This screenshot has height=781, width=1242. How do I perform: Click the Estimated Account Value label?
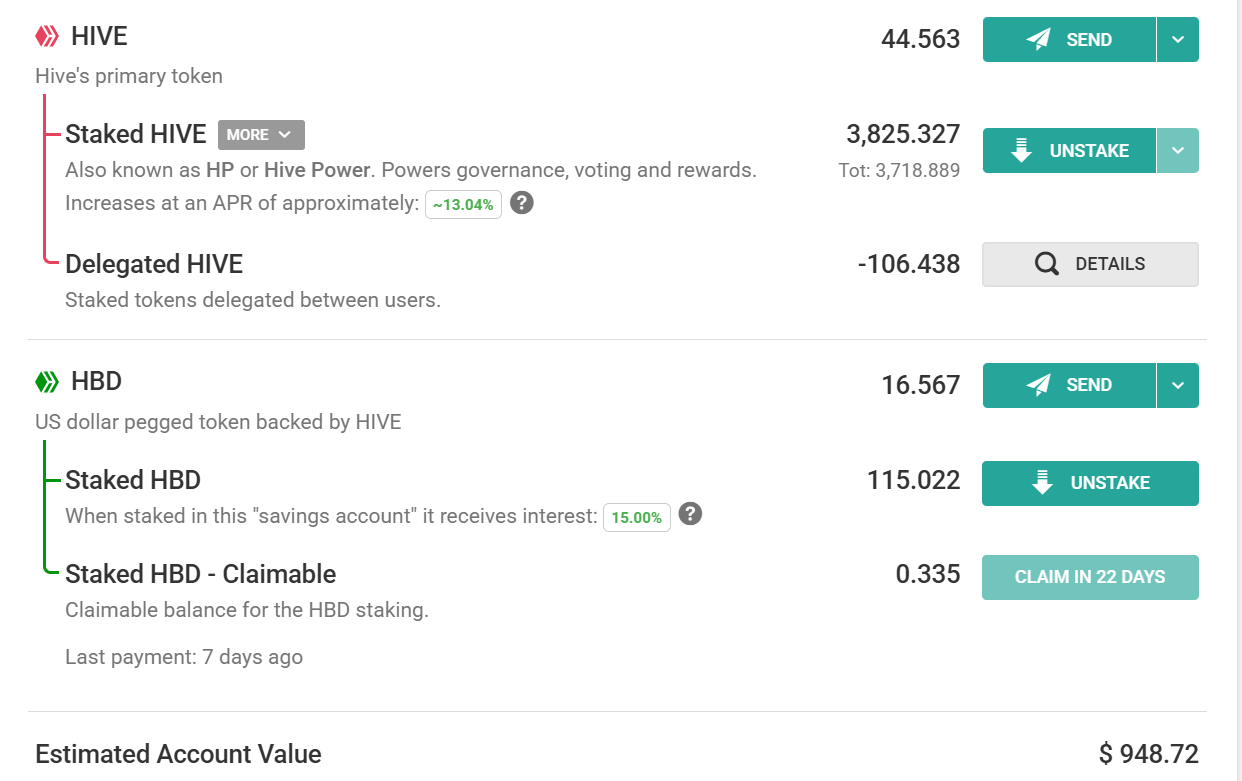tap(178, 754)
